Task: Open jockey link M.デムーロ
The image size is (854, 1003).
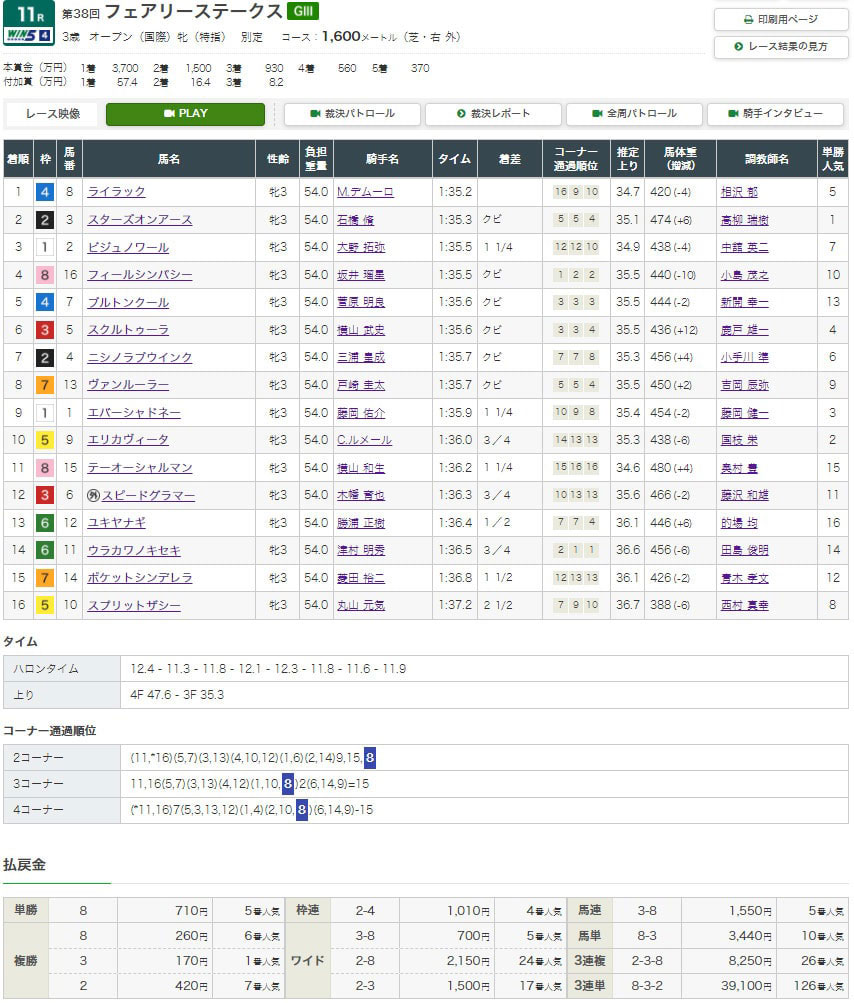Action: click(365, 192)
